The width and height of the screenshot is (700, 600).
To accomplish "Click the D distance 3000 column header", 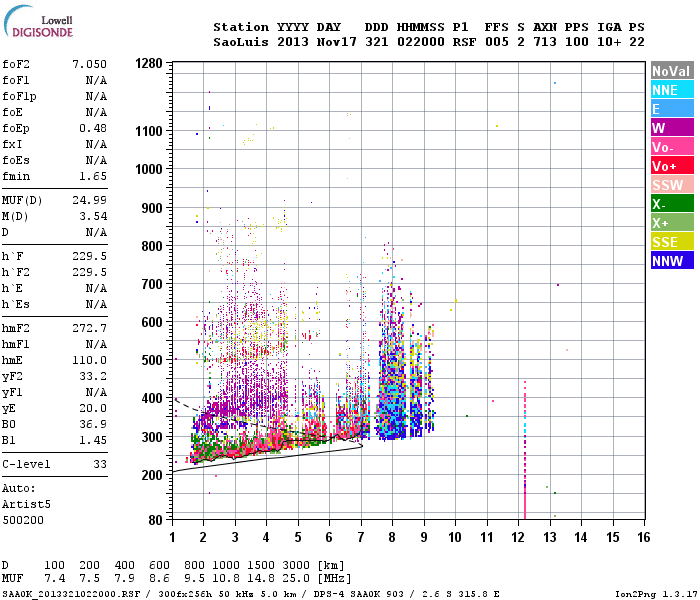I will [296, 565].
